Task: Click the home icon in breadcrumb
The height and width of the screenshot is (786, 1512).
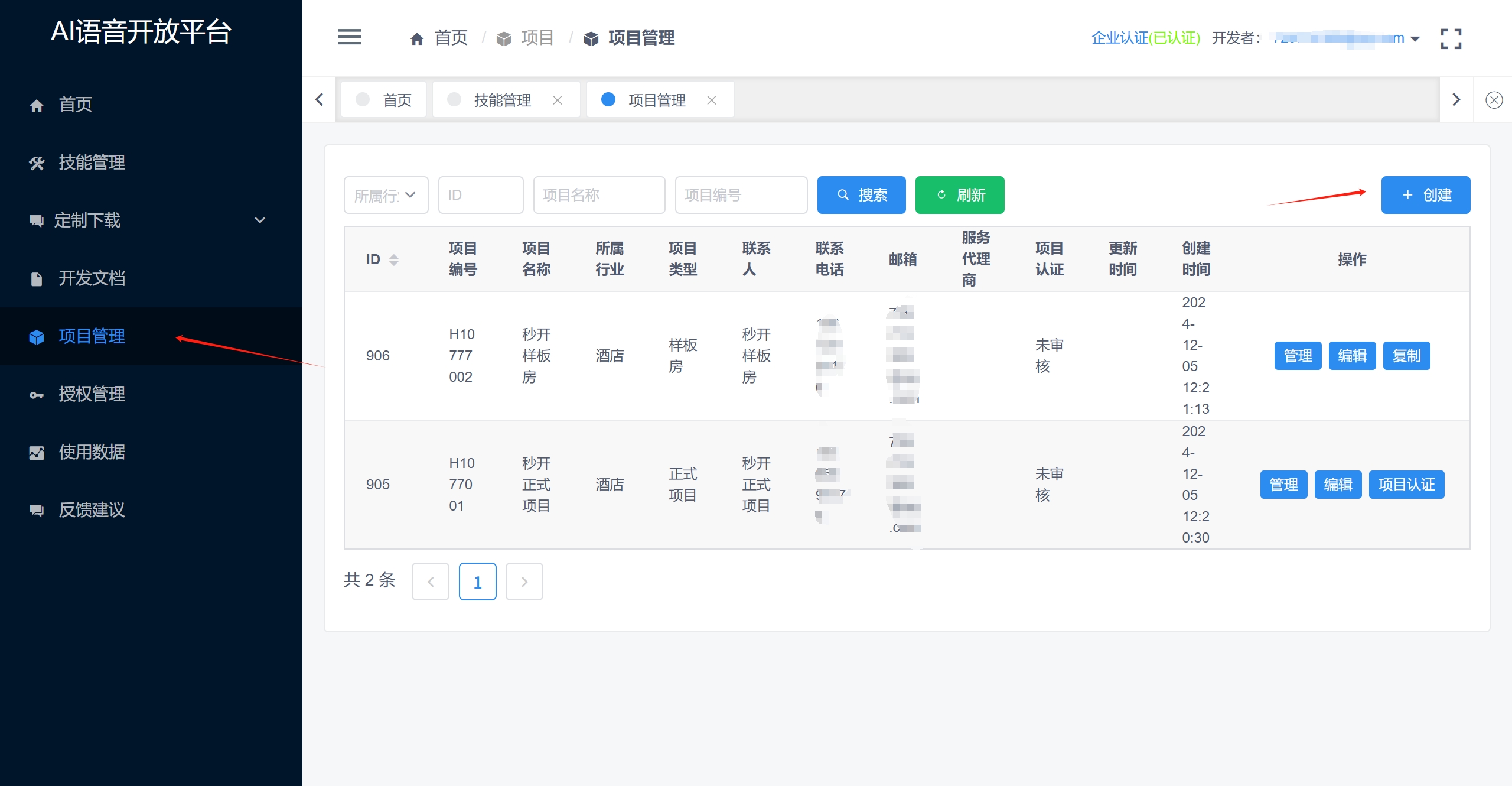Action: [x=417, y=39]
